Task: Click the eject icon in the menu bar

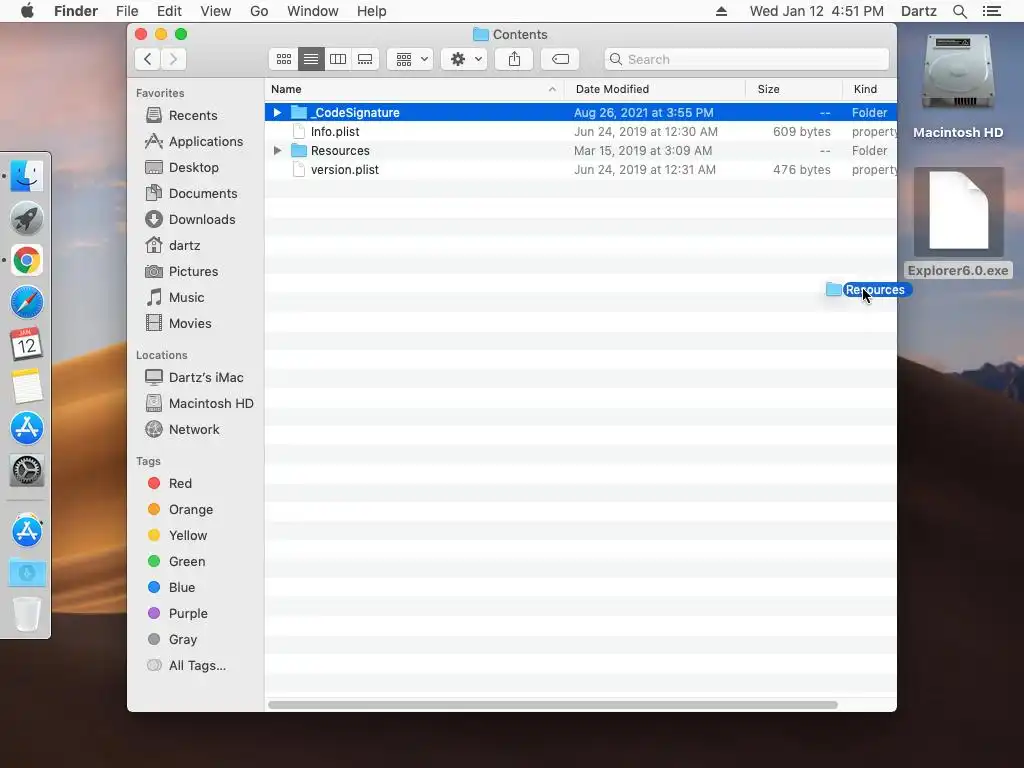Action: coord(721,11)
